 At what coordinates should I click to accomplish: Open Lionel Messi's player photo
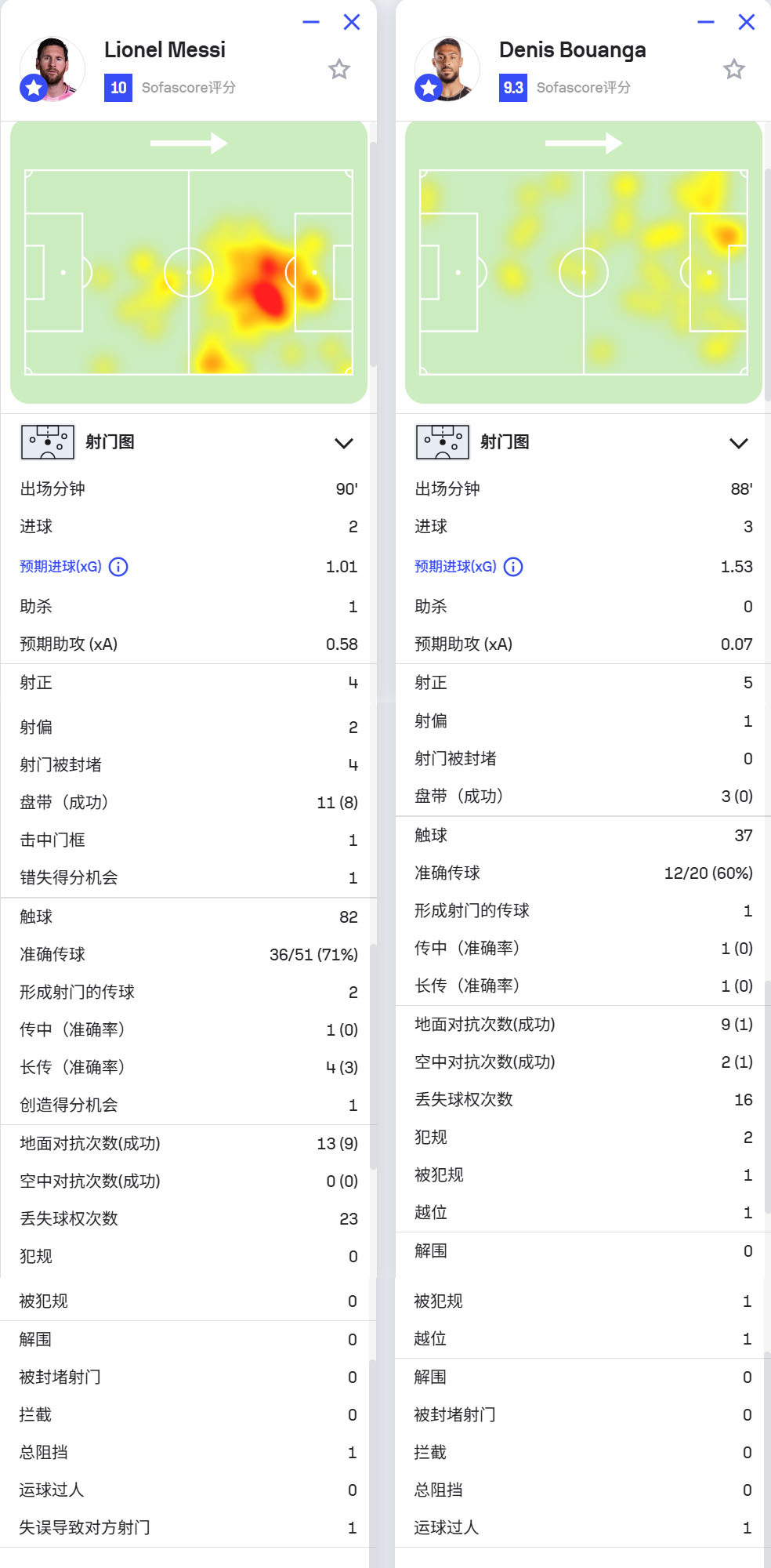[52, 69]
